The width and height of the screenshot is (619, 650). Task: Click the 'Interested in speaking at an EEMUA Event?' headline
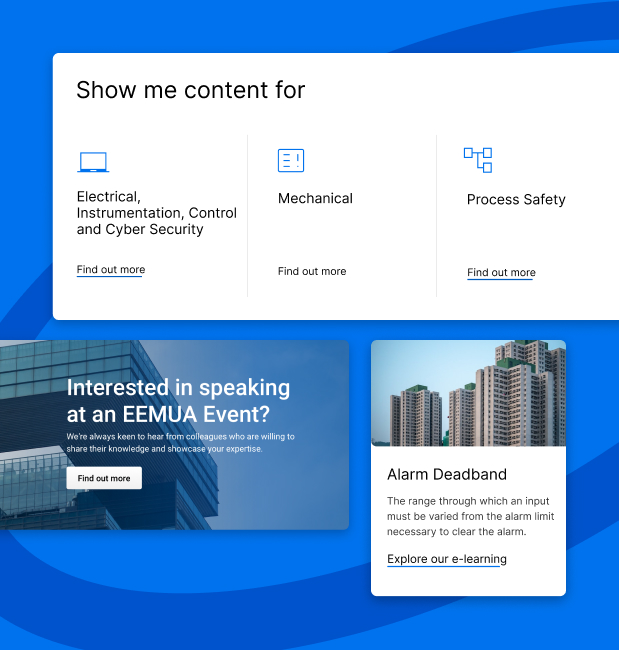point(178,400)
